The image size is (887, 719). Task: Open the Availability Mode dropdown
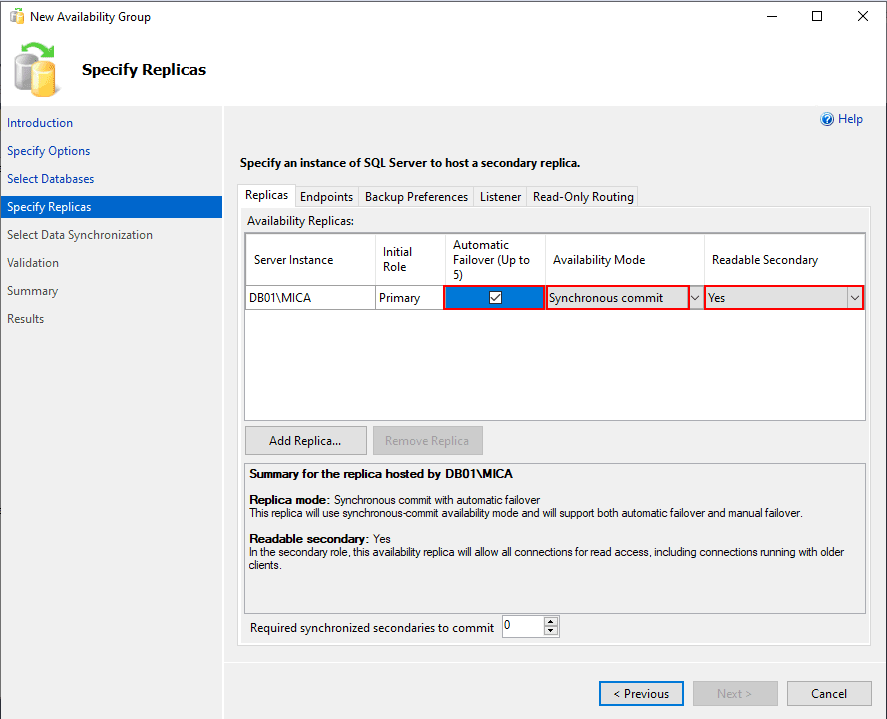695,298
